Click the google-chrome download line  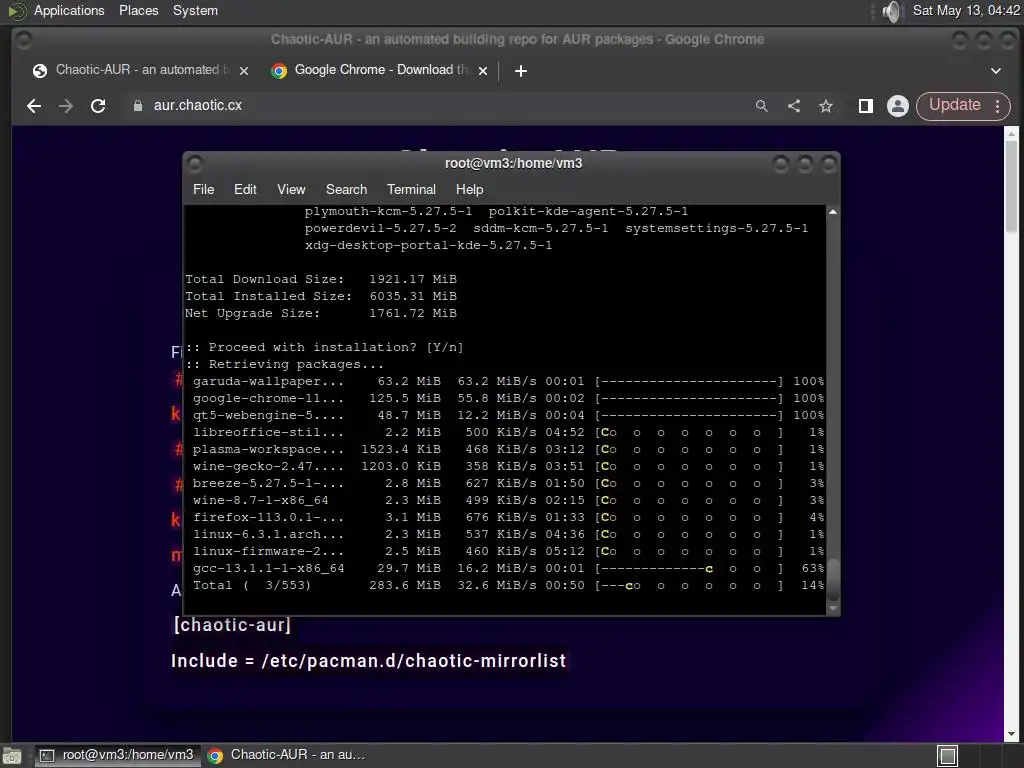[x=508, y=398]
